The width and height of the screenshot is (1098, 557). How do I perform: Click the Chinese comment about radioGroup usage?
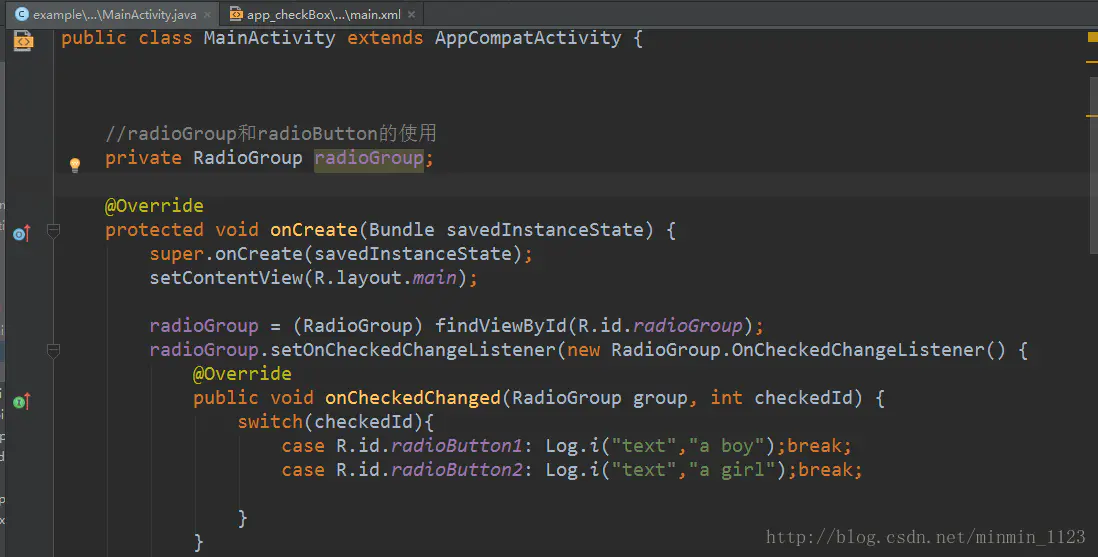271,133
